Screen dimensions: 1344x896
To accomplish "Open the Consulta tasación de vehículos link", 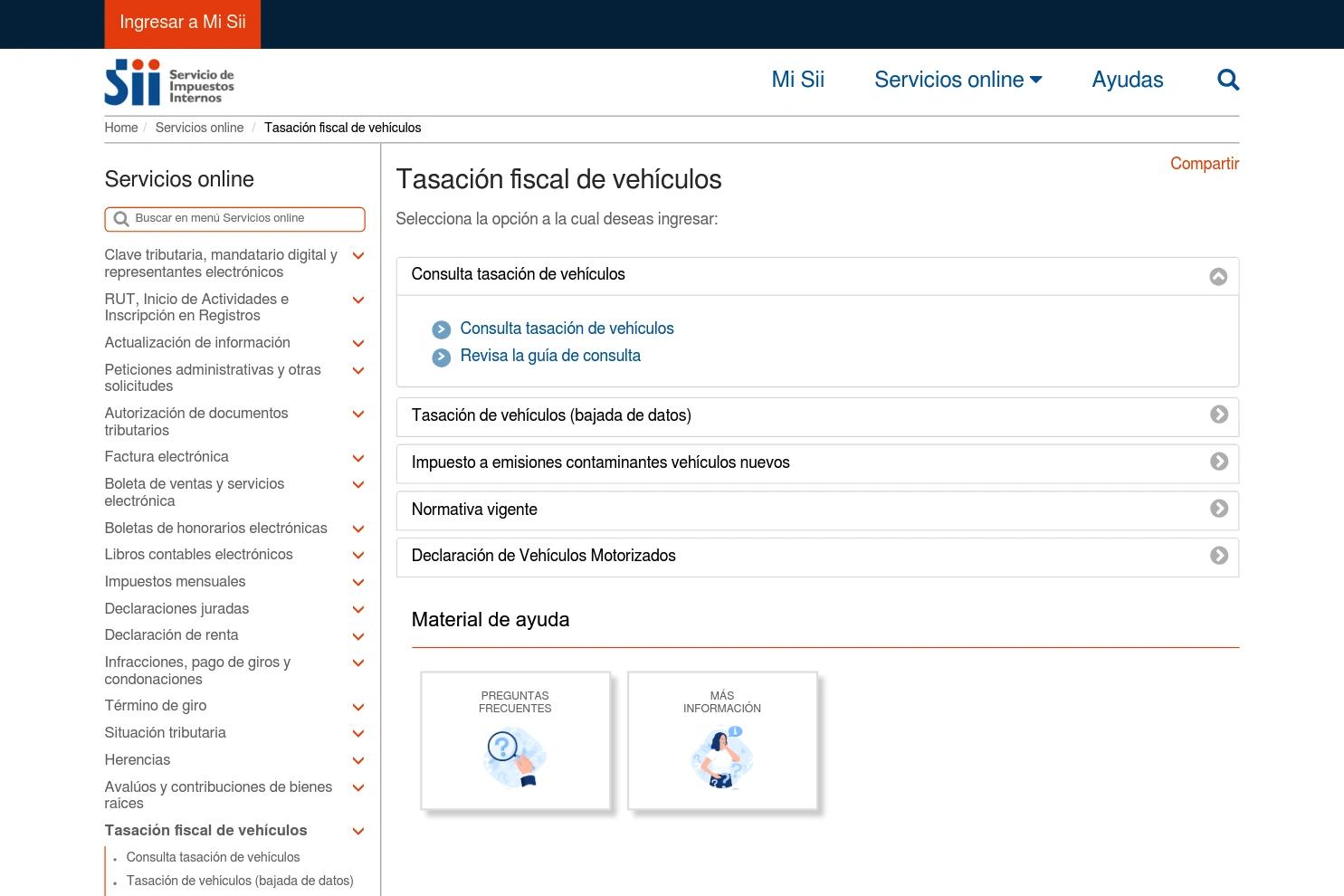I will coord(567,329).
